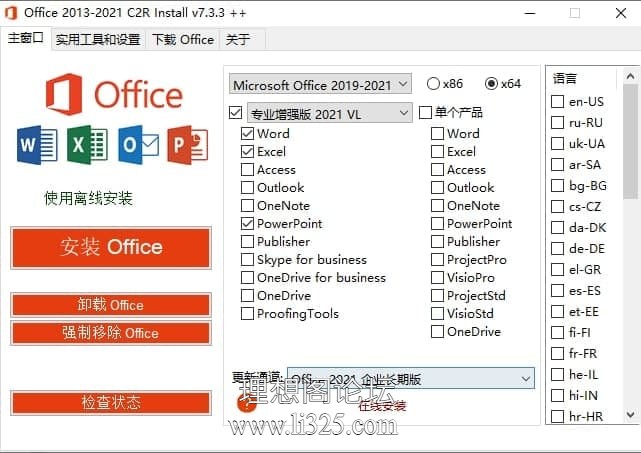Switch to the 实用工具和设置 tab
641x453 pixels.
98,40
